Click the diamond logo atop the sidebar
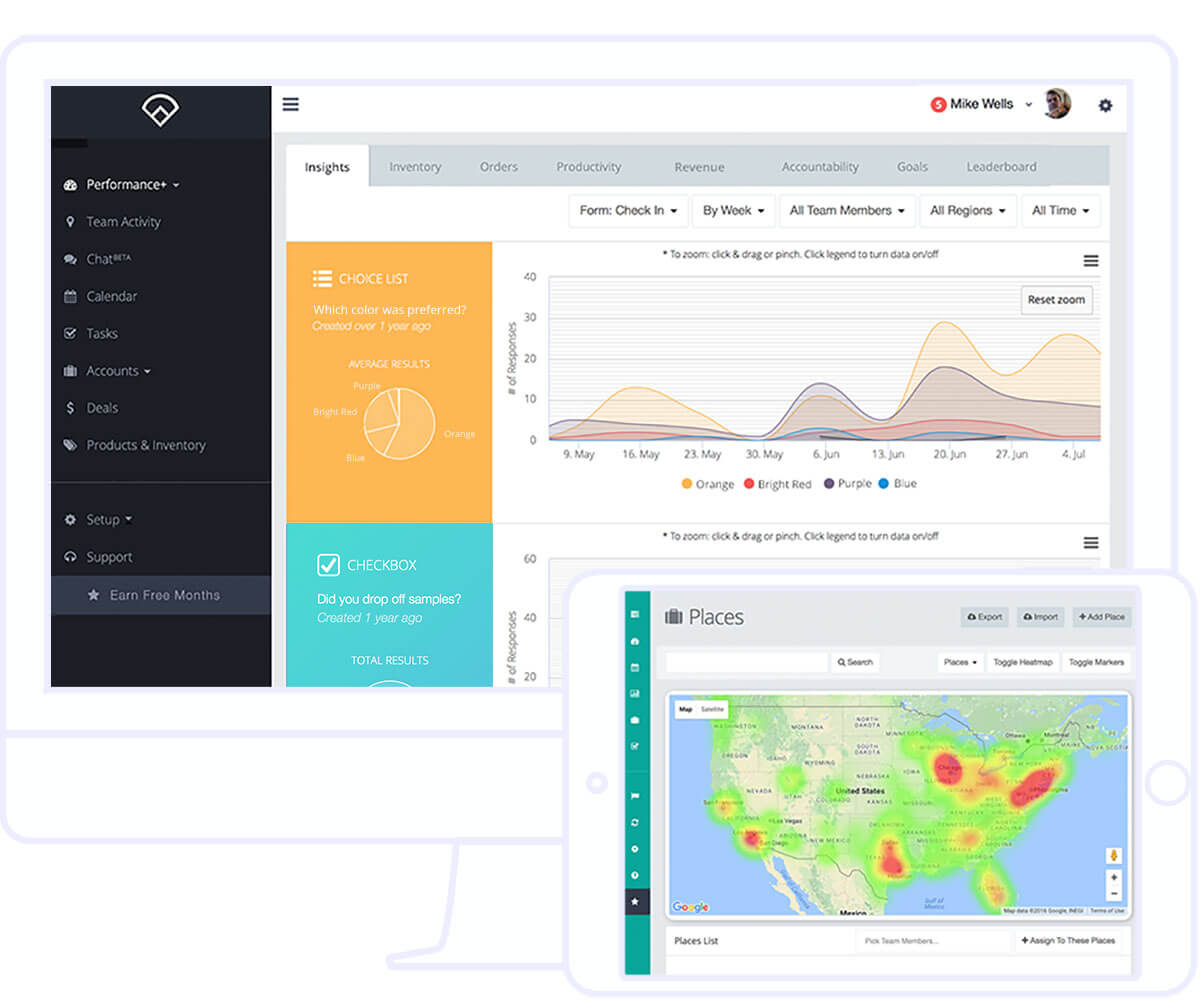Image resolution: width=1200 pixels, height=1000 pixels. pyautogui.click(x=160, y=110)
